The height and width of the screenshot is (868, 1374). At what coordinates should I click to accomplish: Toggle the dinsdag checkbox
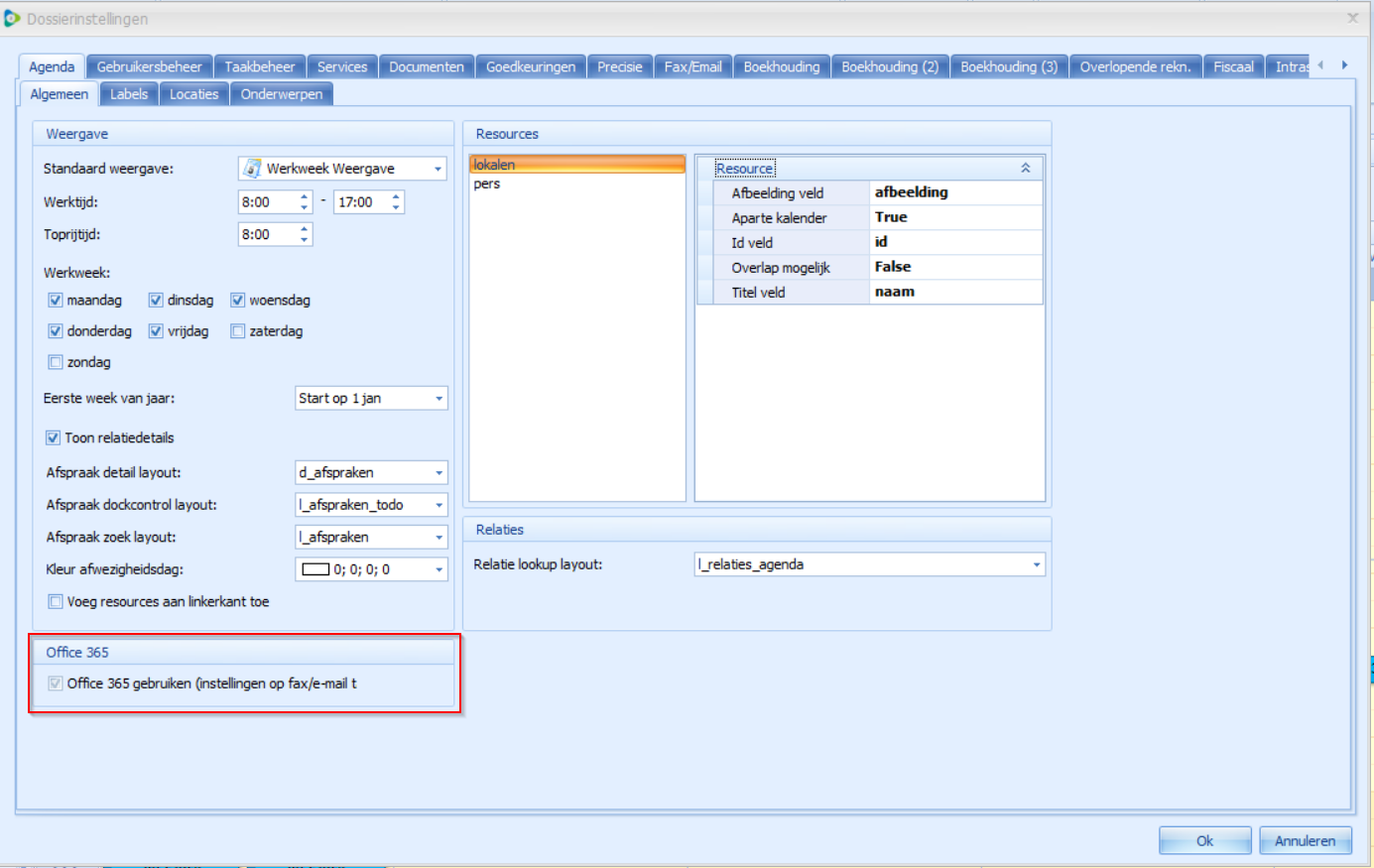click(156, 300)
